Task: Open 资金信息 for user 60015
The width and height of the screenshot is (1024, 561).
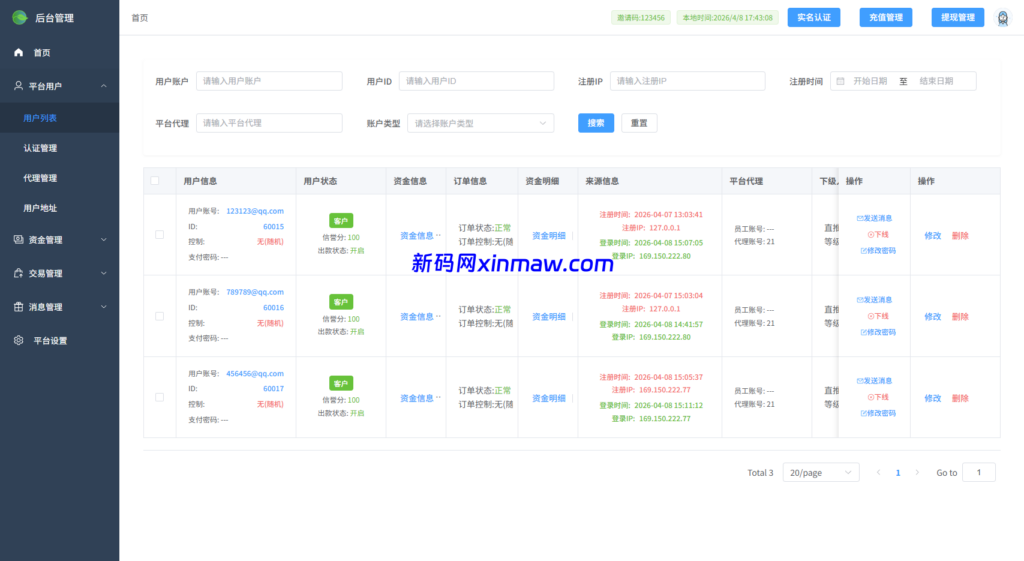Action: click(x=417, y=235)
